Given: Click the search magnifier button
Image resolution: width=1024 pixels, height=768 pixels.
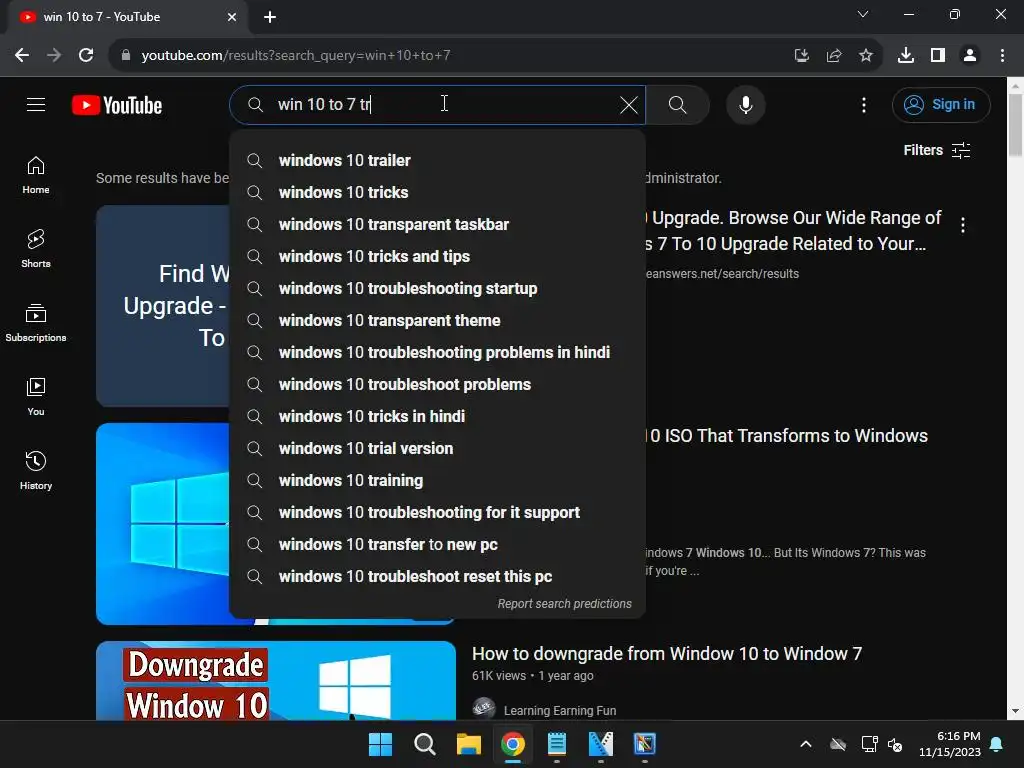Looking at the screenshot, I should (677, 104).
